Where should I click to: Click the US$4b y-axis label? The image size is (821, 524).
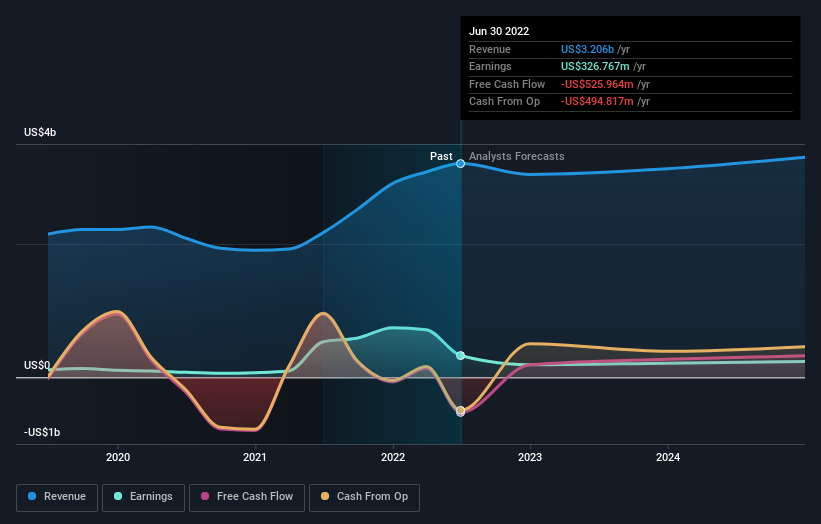tap(40, 132)
